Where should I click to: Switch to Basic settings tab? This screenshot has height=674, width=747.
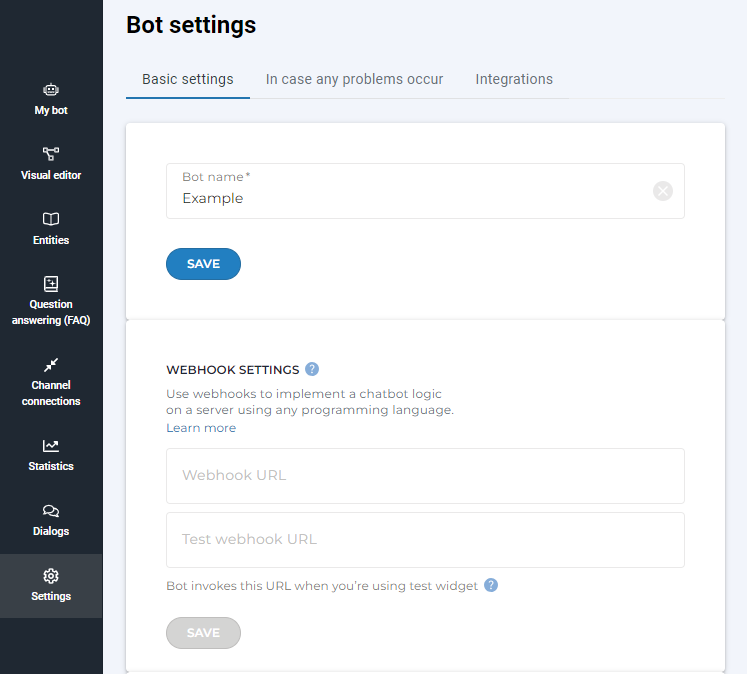pyautogui.click(x=188, y=79)
